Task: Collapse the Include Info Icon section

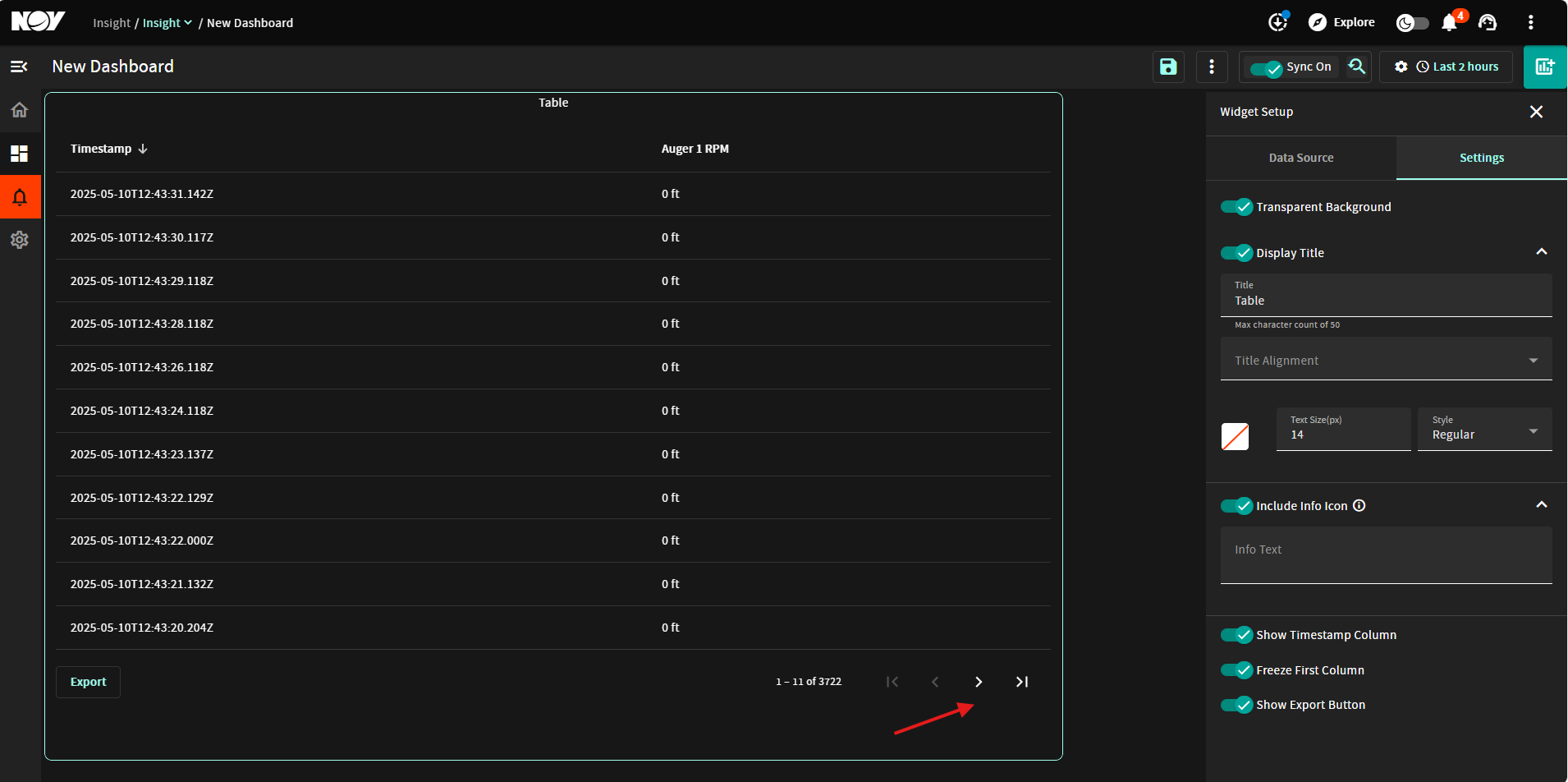Action: click(1542, 505)
